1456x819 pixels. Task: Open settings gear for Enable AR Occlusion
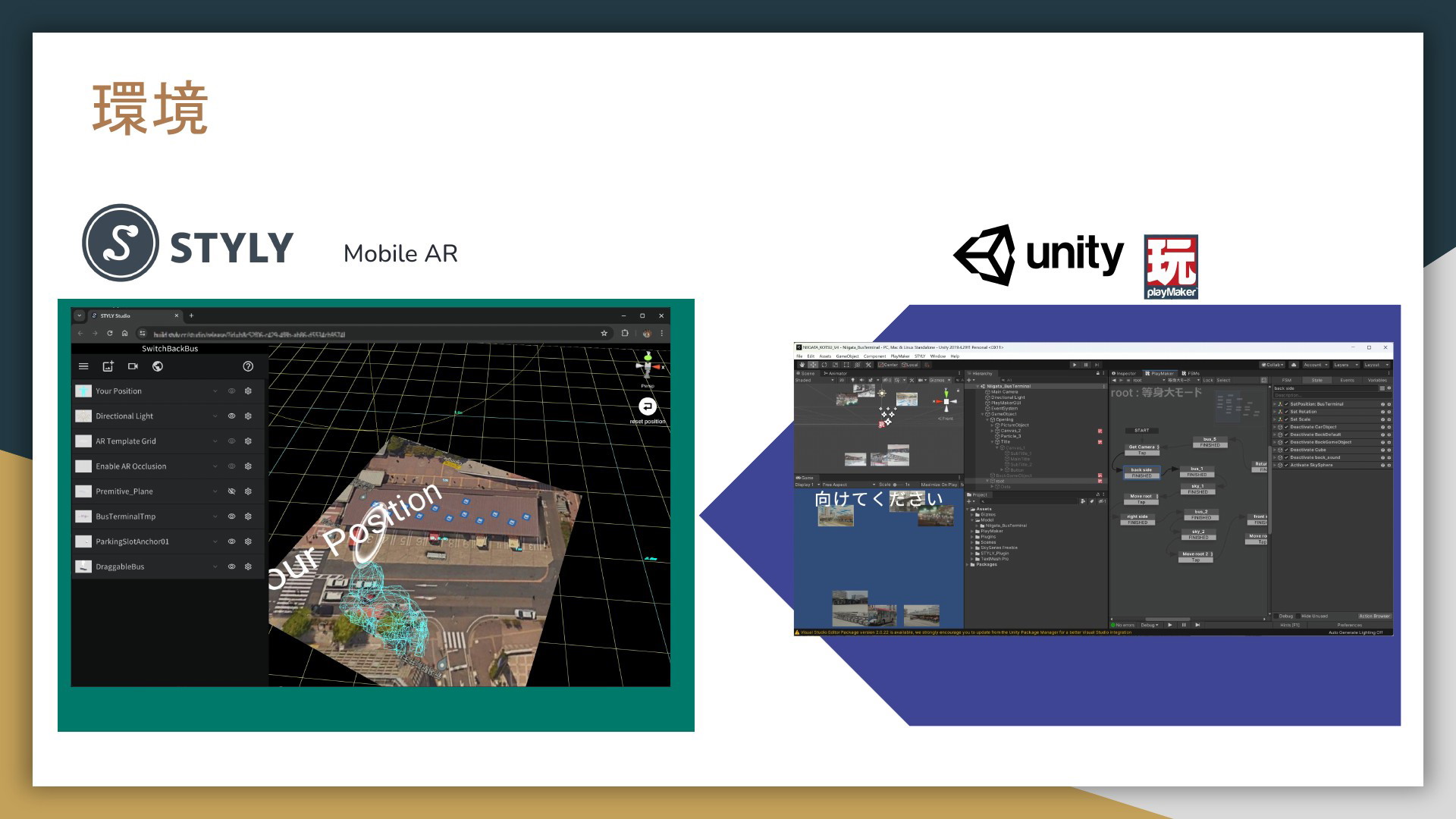248,466
